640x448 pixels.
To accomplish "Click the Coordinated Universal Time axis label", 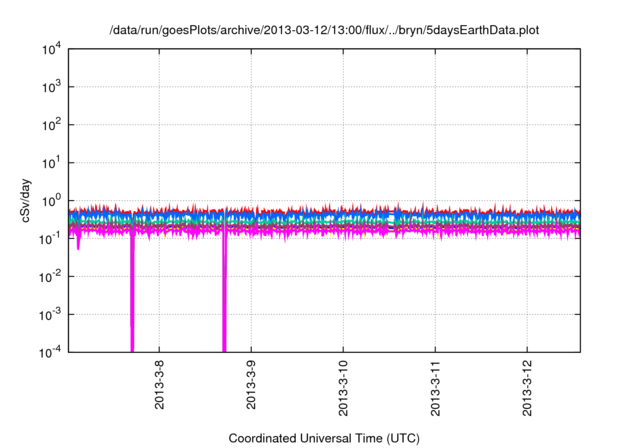I will click(x=324, y=439).
